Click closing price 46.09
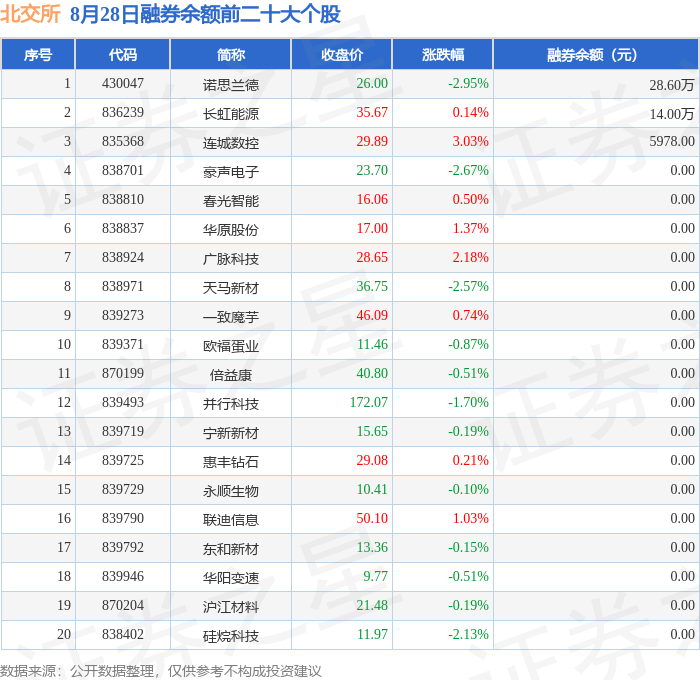The height and width of the screenshot is (680, 700). coord(372,316)
